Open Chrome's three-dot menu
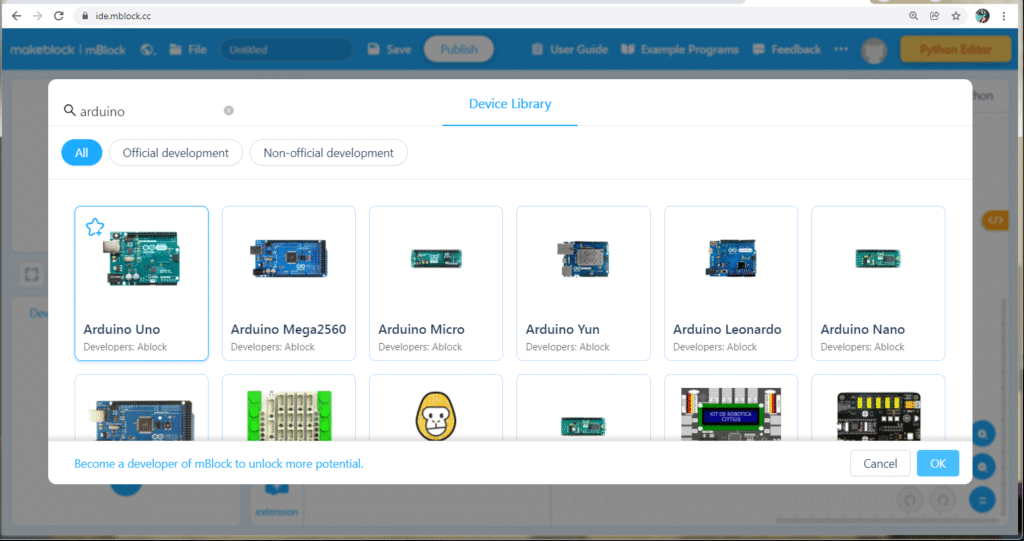Image resolution: width=1024 pixels, height=541 pixels. (x=1004, y=16)
